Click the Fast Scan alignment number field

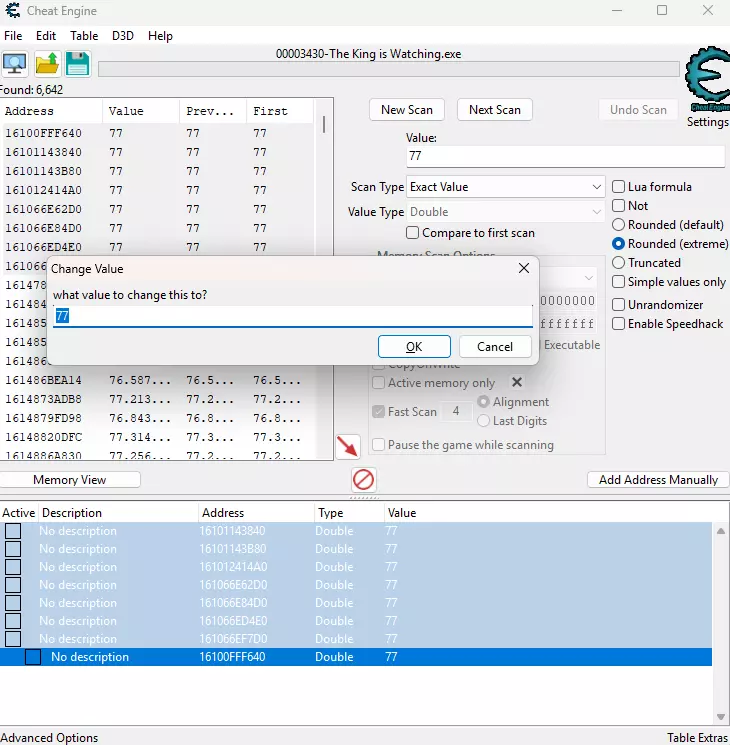[x=456, y=411]
